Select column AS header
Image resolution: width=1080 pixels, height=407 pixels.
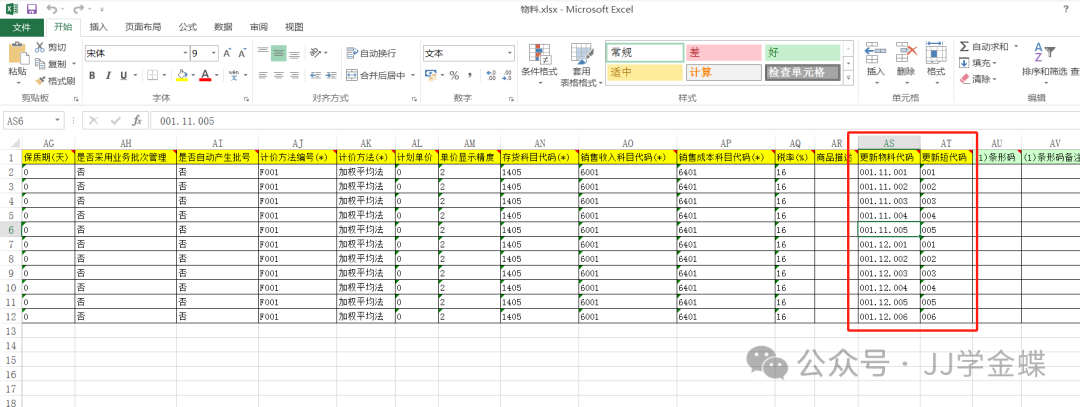[x=884, y=144]
